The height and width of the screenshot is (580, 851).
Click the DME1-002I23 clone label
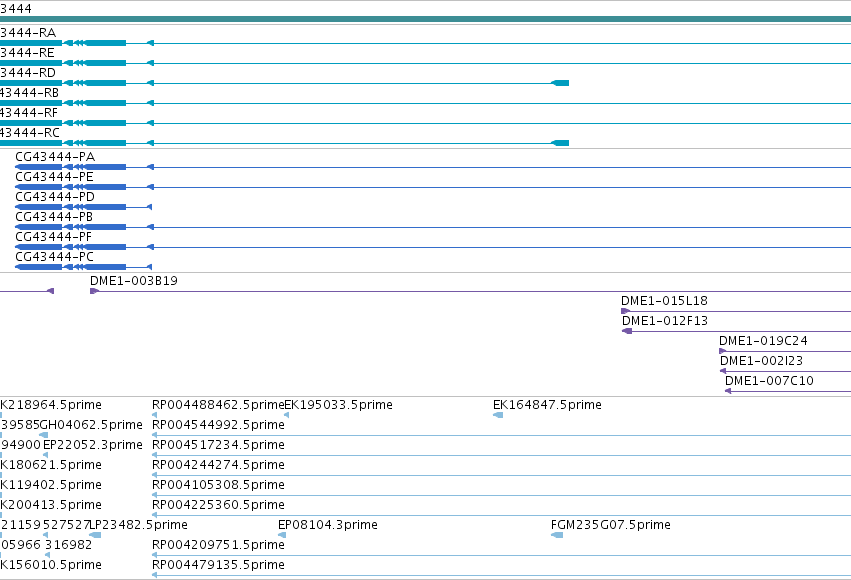761,361
